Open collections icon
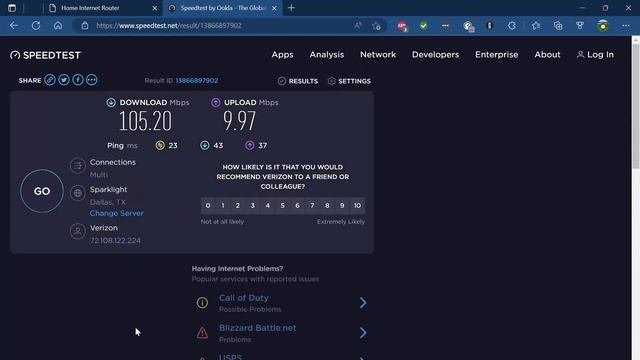Viewport: 640px width, 360px height. (558, 26)
